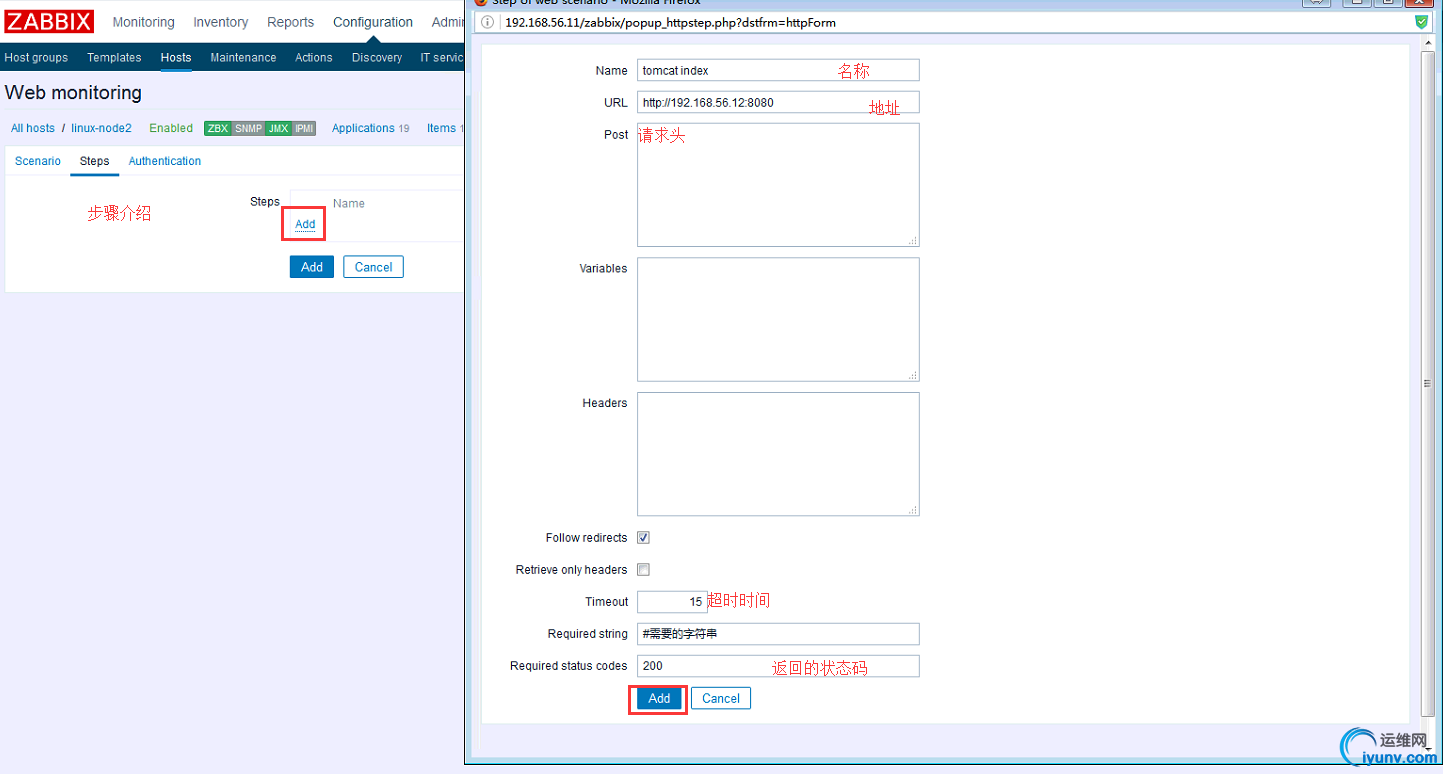Click Cancel in the step popup
This screenshot has width=1443, height=774.
click(721, 699)
